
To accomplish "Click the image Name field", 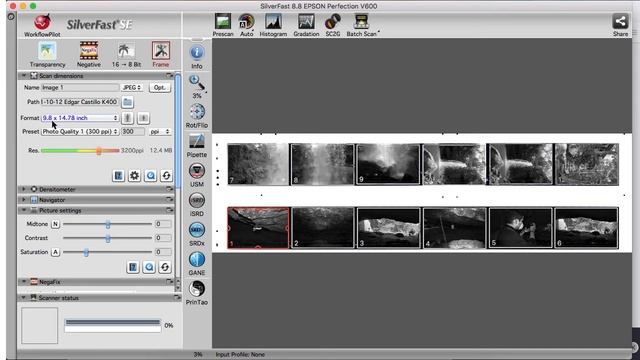I will point(80,87).
